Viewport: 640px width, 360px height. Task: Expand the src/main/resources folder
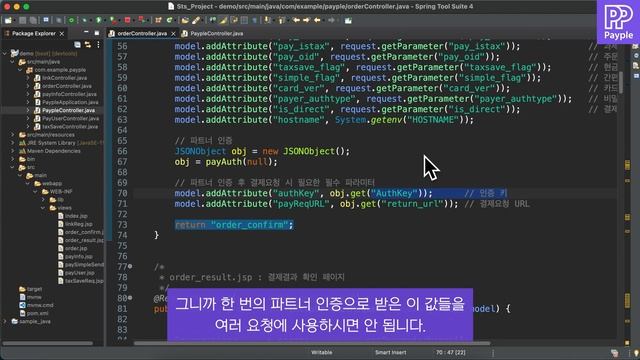13,135
